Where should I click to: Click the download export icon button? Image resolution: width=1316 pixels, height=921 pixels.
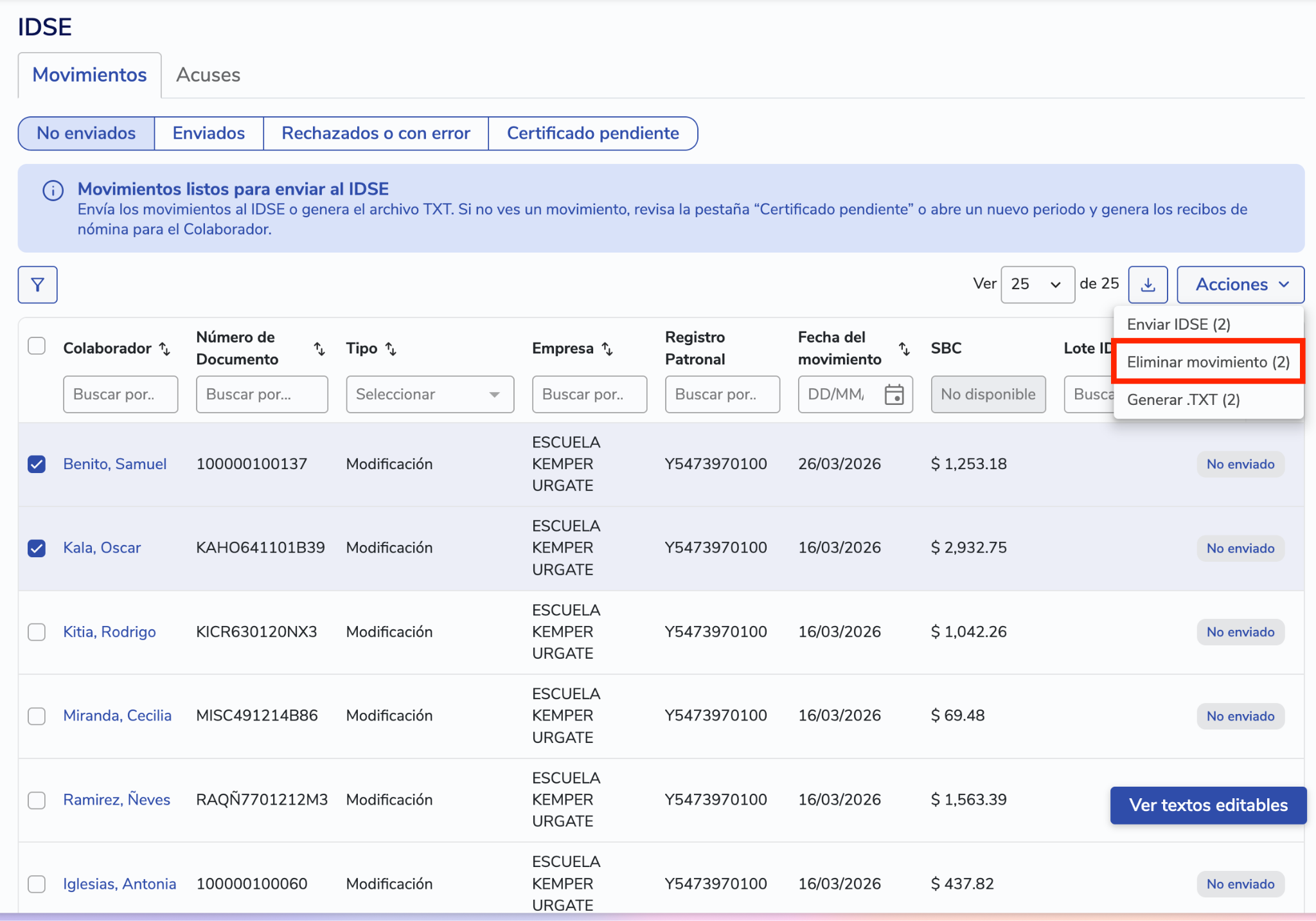tap(1148, 285)
